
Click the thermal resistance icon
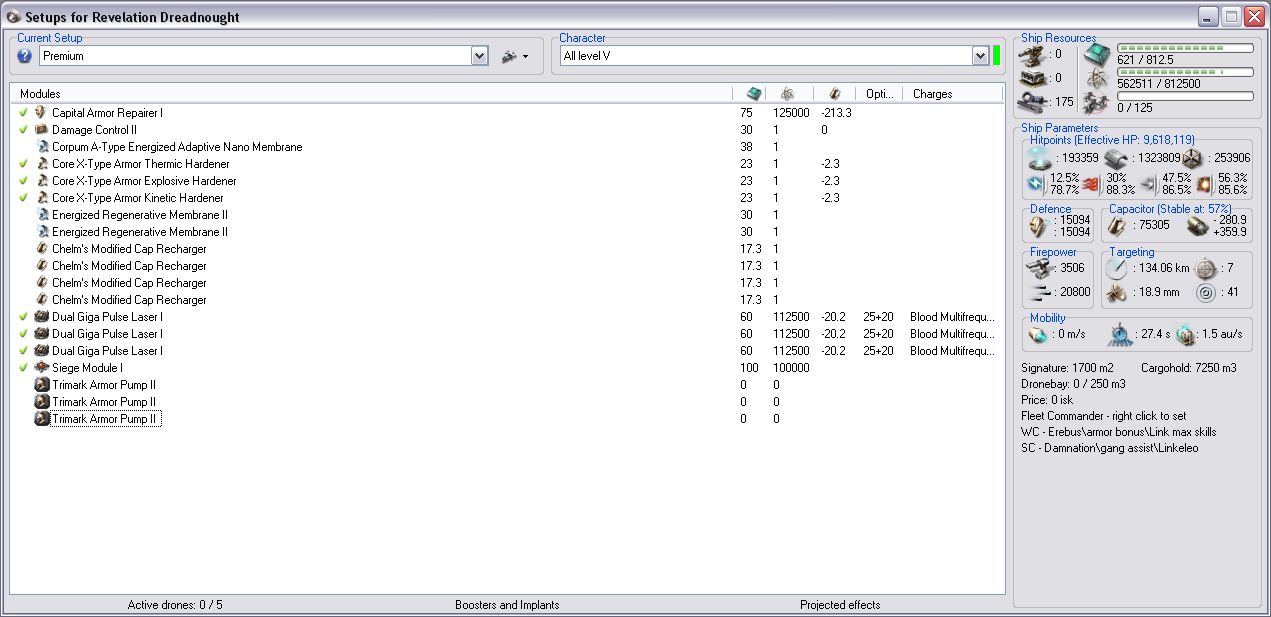click(1091, 184)
